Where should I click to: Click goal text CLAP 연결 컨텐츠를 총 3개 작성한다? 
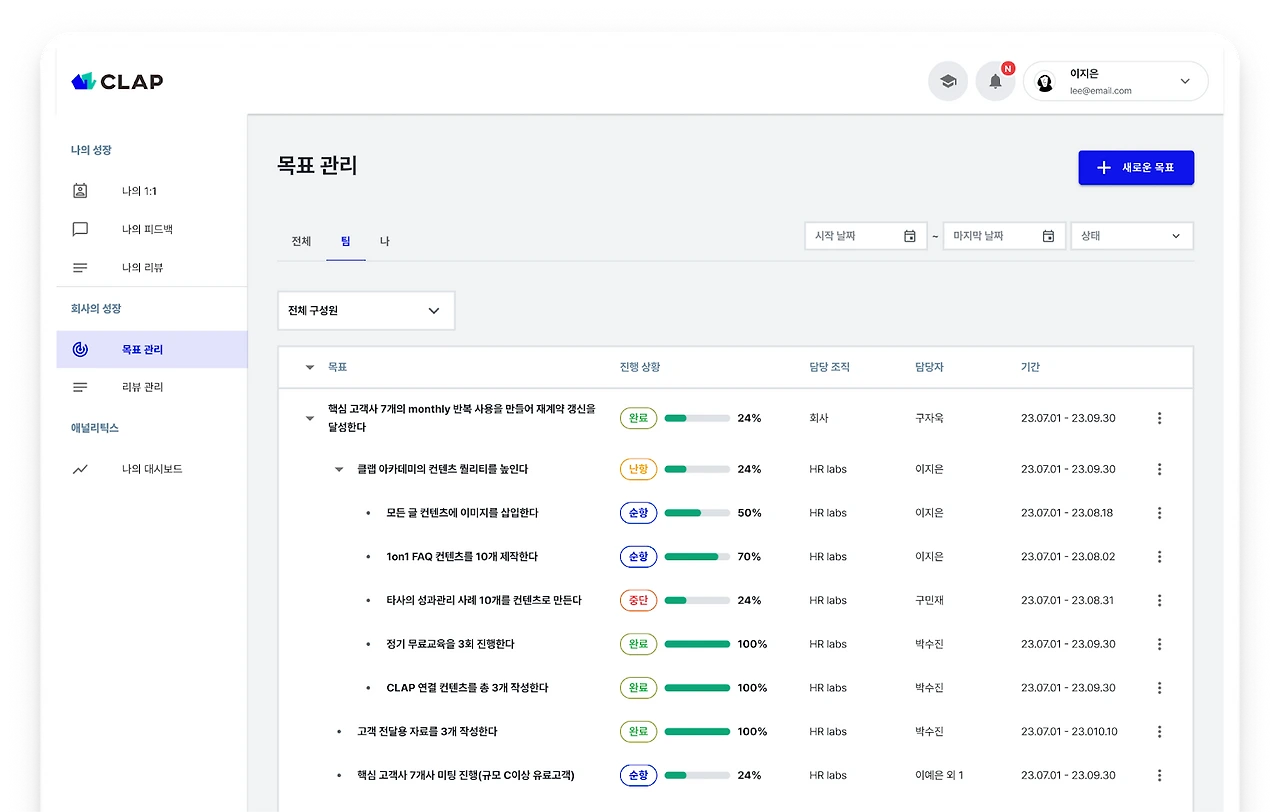pos(467,688)
